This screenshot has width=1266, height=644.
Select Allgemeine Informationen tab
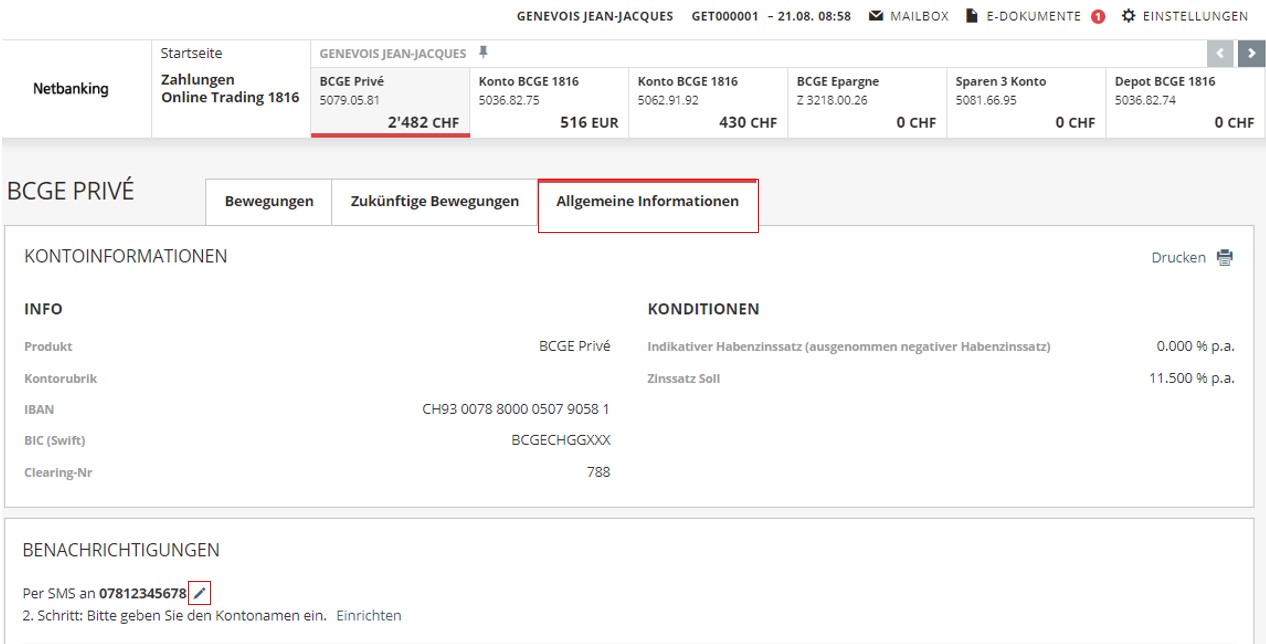[647, 201]
